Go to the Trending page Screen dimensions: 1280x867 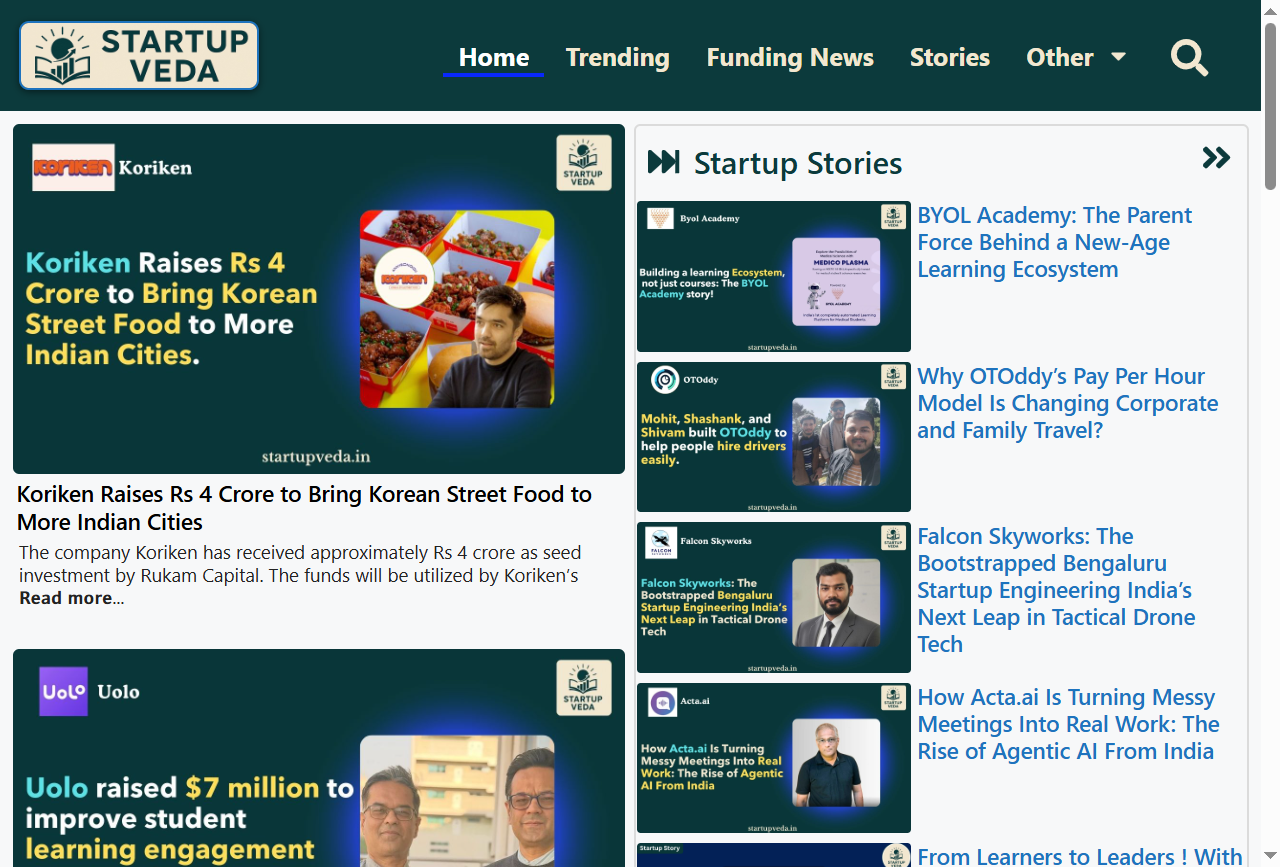coord(617,58)
